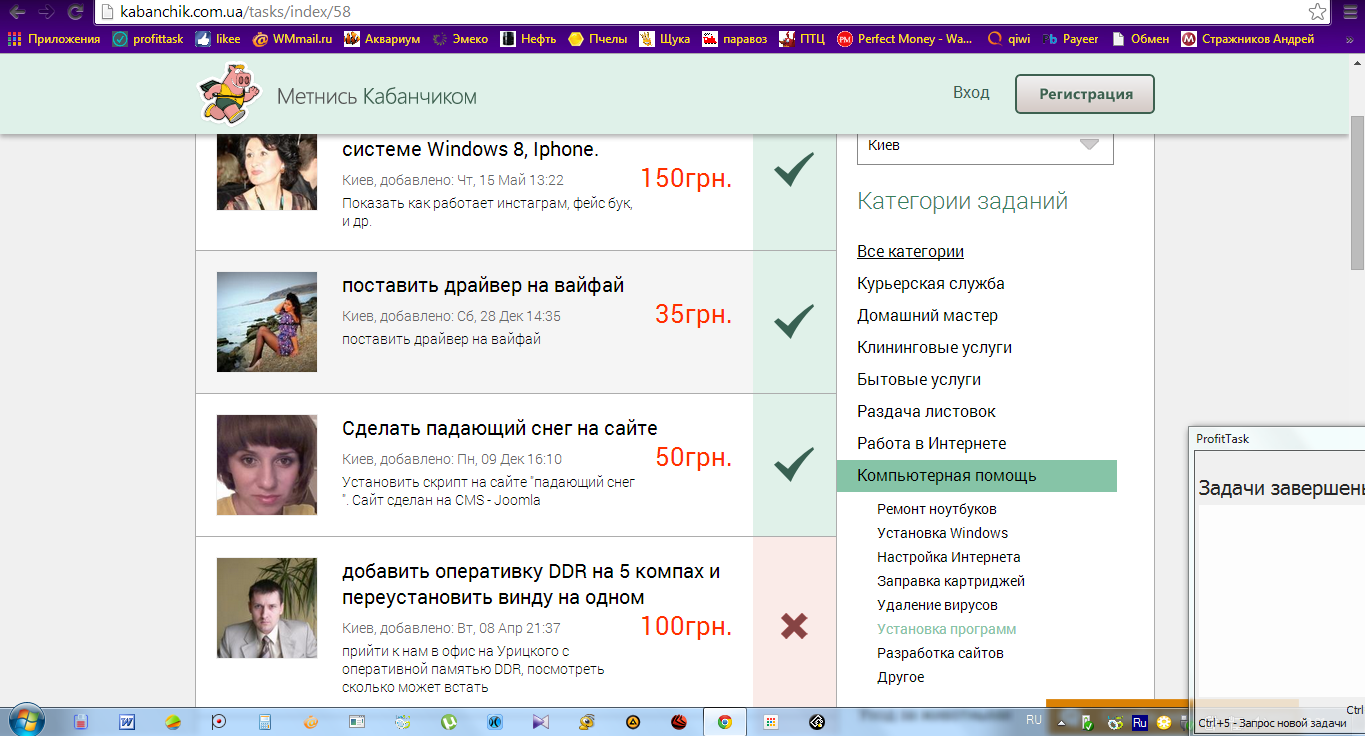Screen dimensions: 1365x736
Task: Select the Компьютерная помощь category
Action: coord(976,476)
